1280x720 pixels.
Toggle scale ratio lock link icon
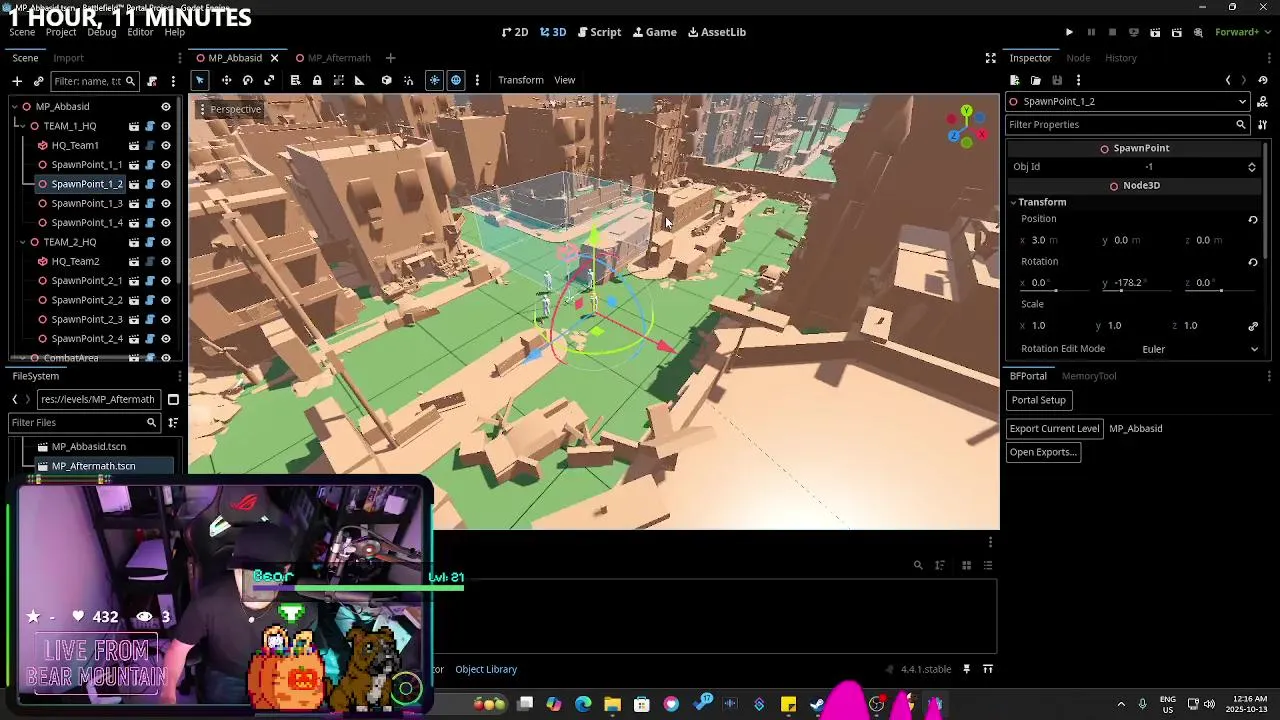[1253, 326]
